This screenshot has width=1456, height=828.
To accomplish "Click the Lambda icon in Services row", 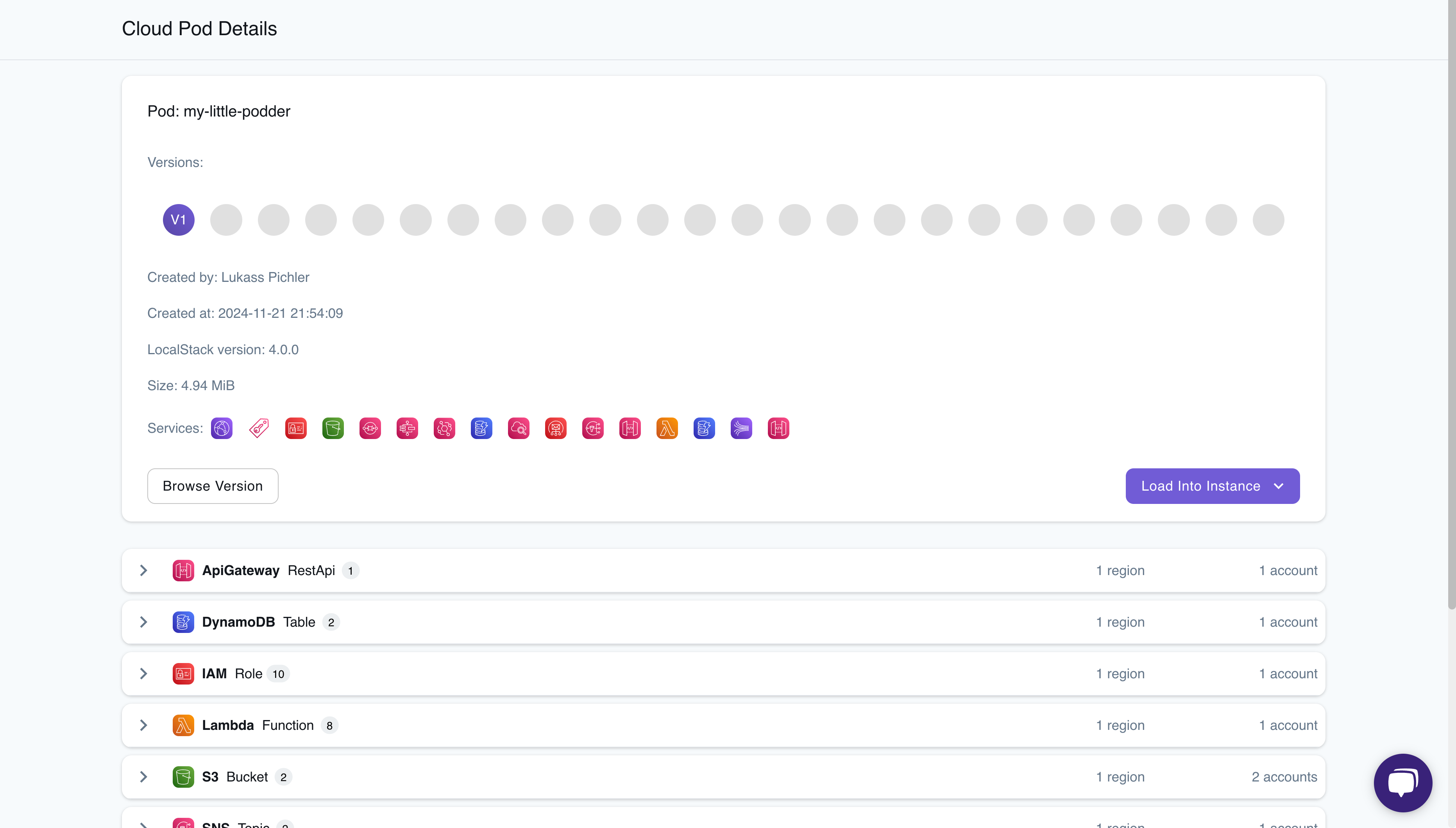I will [x=667, y=428].
